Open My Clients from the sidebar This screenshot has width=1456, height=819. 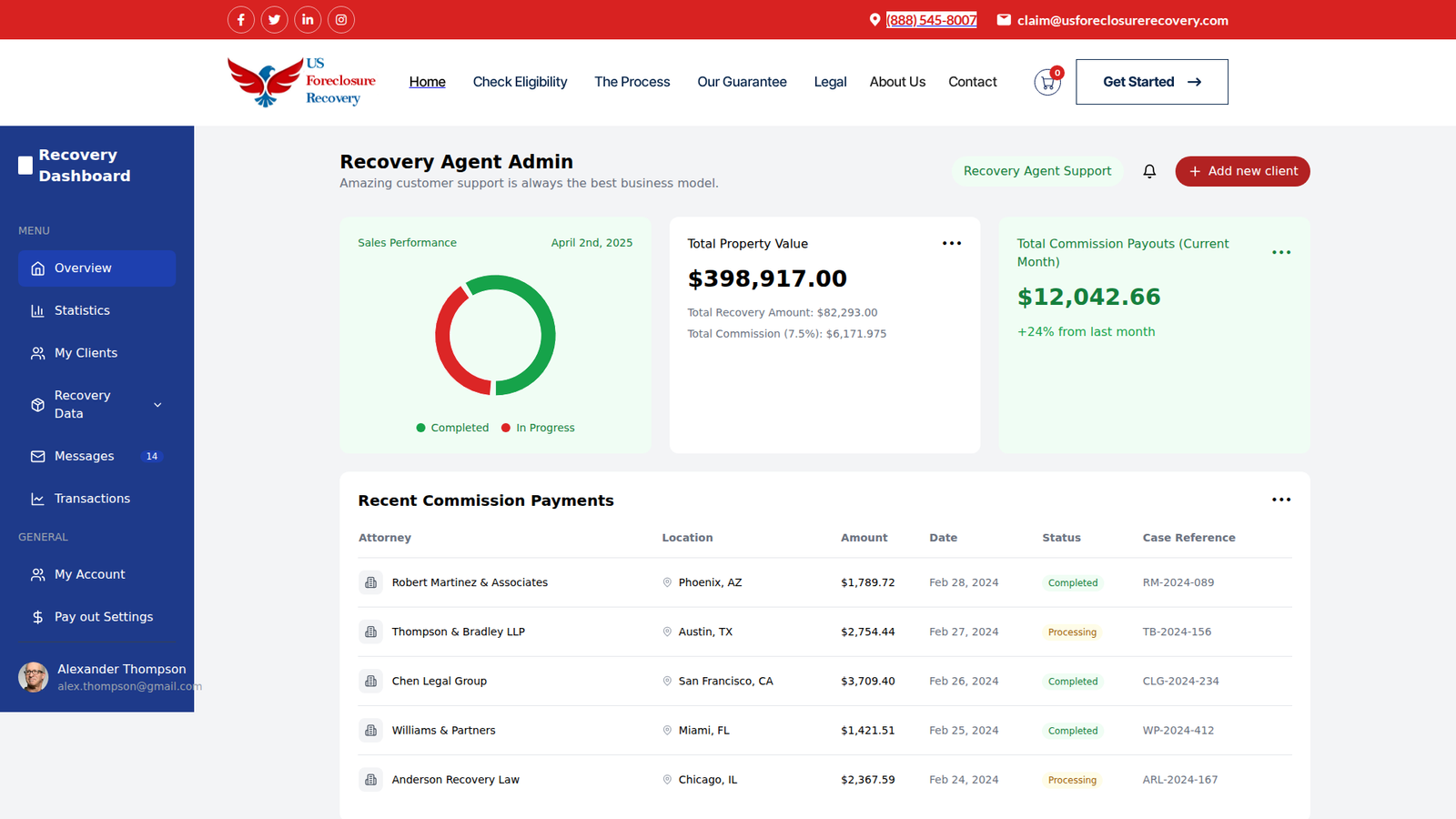click(x=86, y=352)
